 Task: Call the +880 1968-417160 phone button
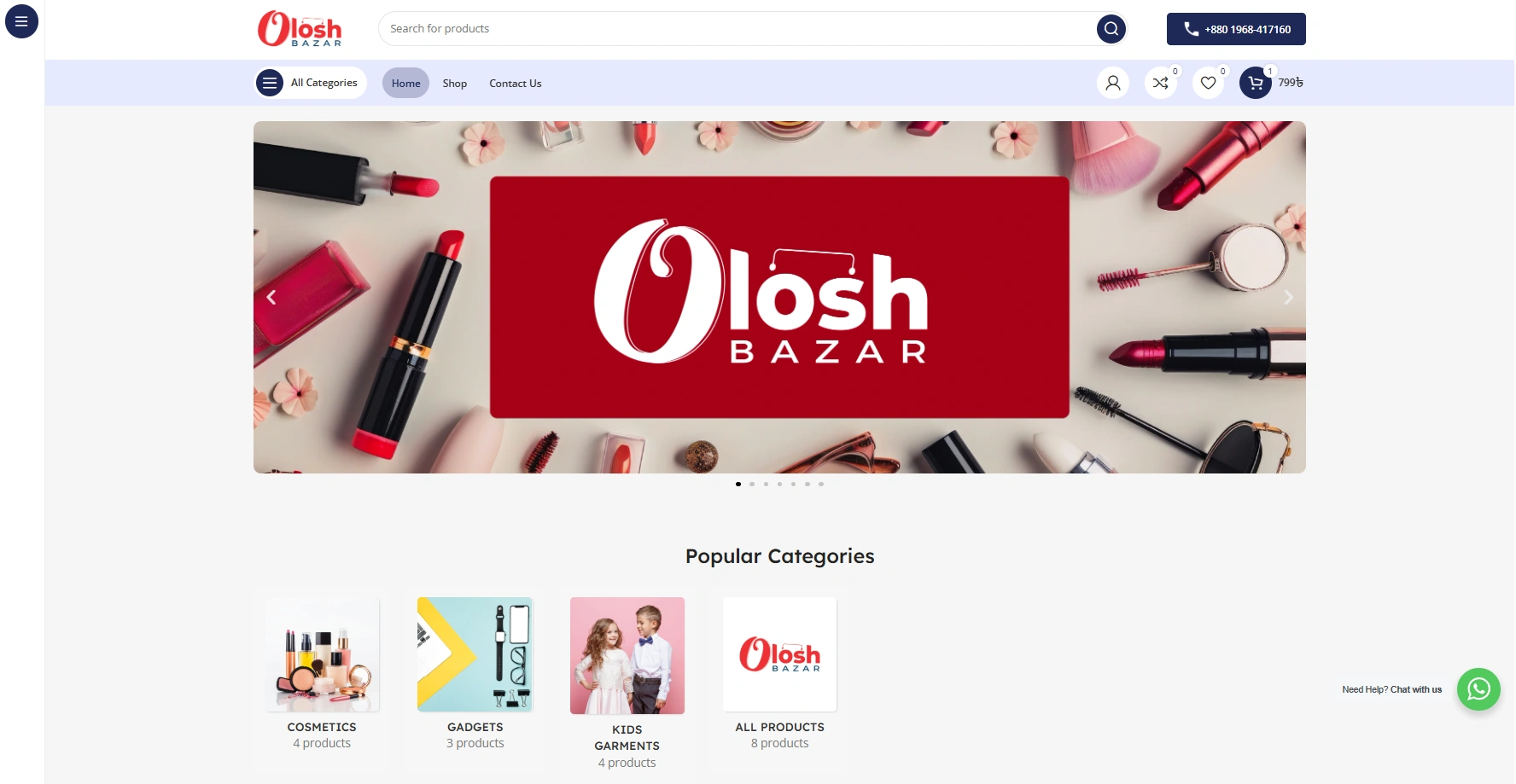(1236, 29)
